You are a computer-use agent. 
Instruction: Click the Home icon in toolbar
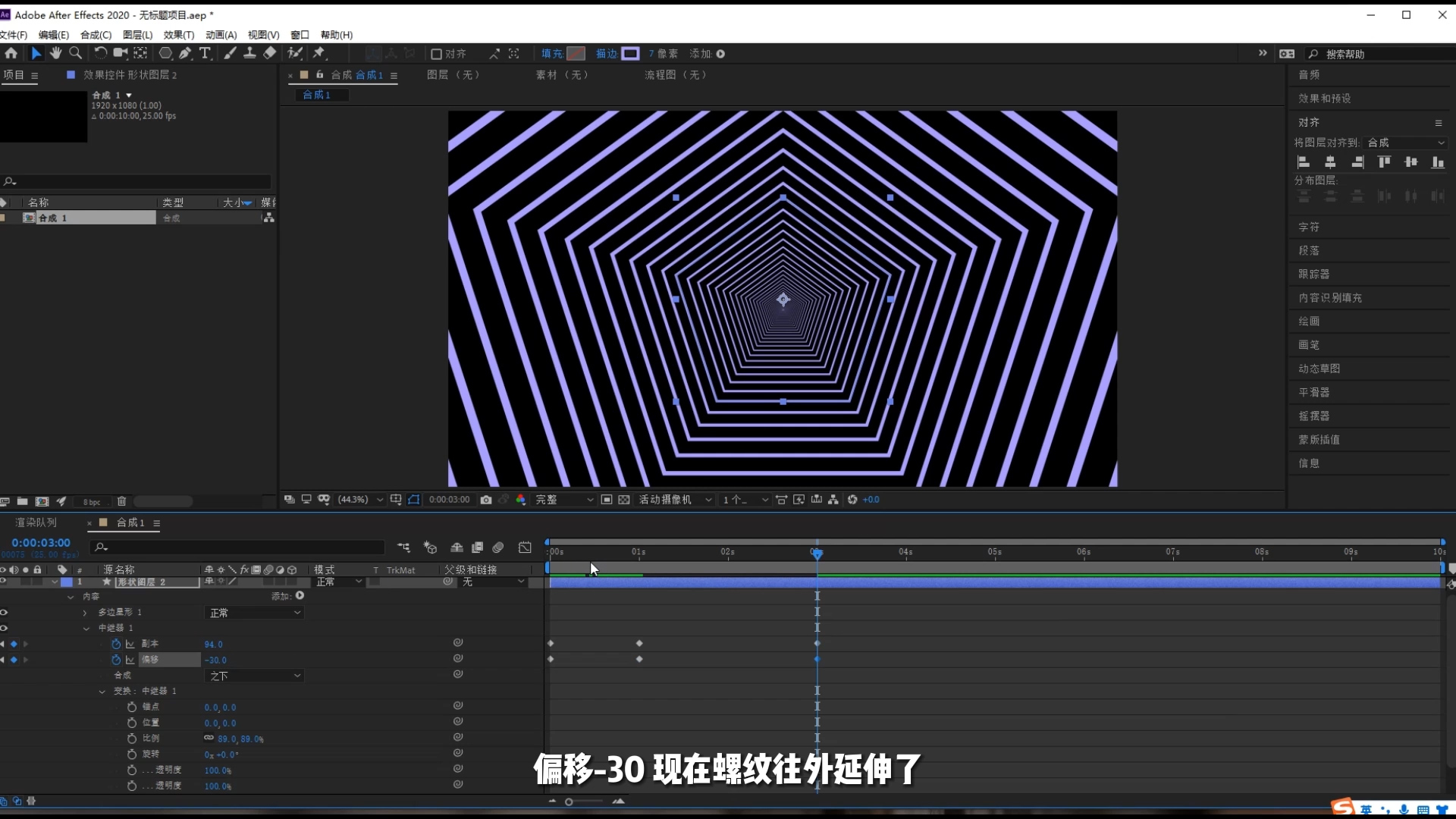11,53
